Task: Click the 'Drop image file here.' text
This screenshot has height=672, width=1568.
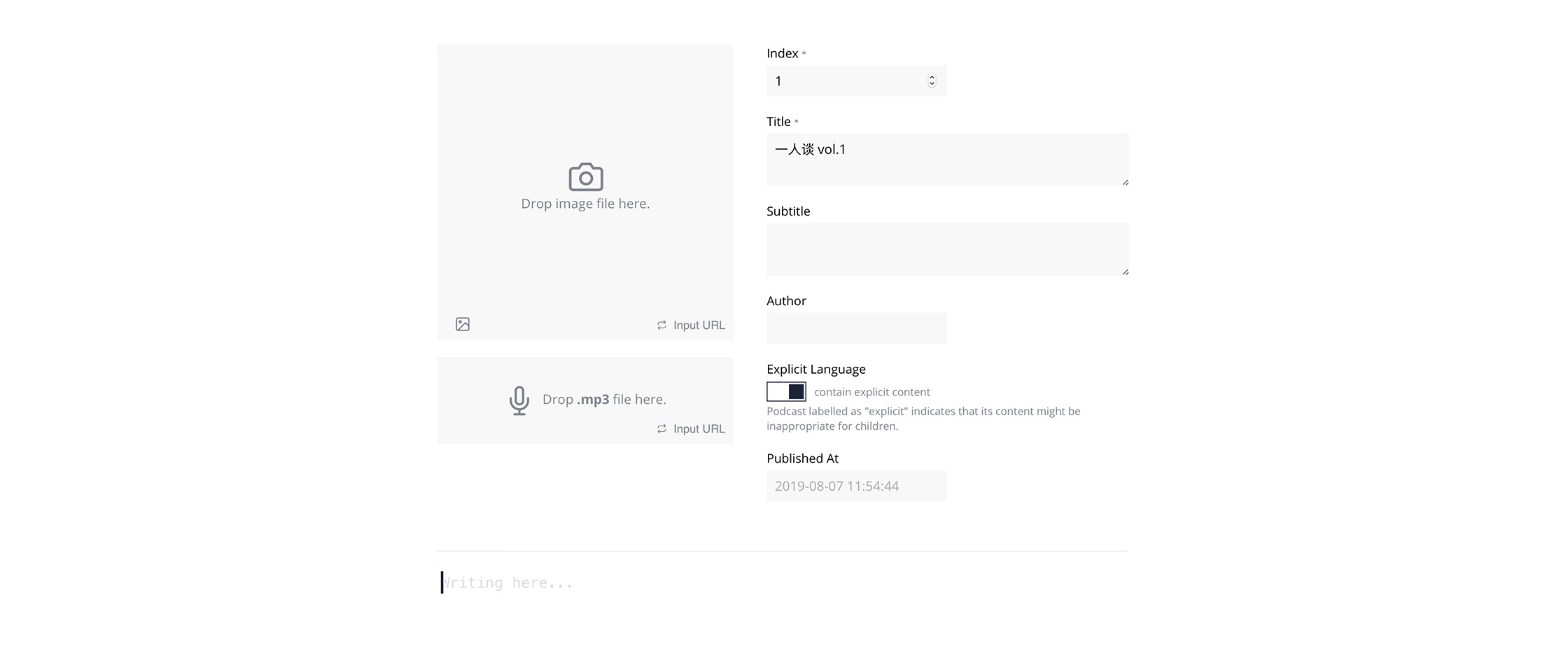Action: [585, 204]
